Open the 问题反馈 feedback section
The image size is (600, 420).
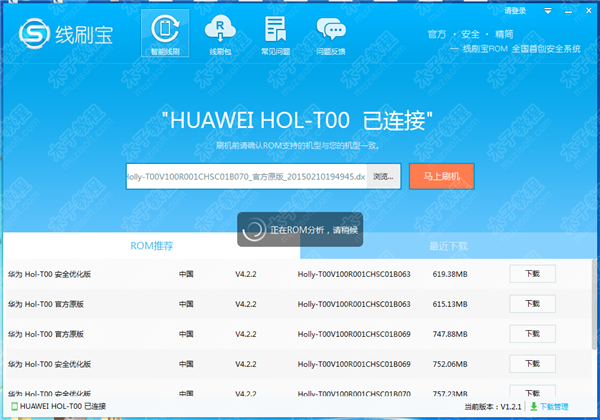[x=331, y=35]
